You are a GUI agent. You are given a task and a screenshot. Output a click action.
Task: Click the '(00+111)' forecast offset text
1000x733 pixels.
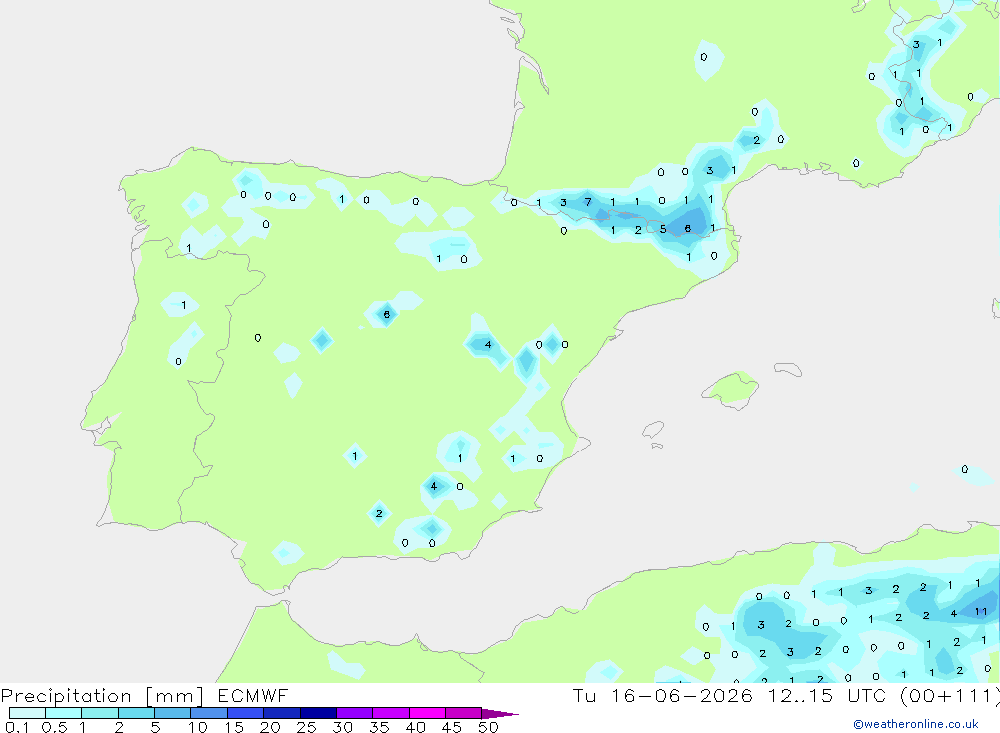[x=950, y=696]
